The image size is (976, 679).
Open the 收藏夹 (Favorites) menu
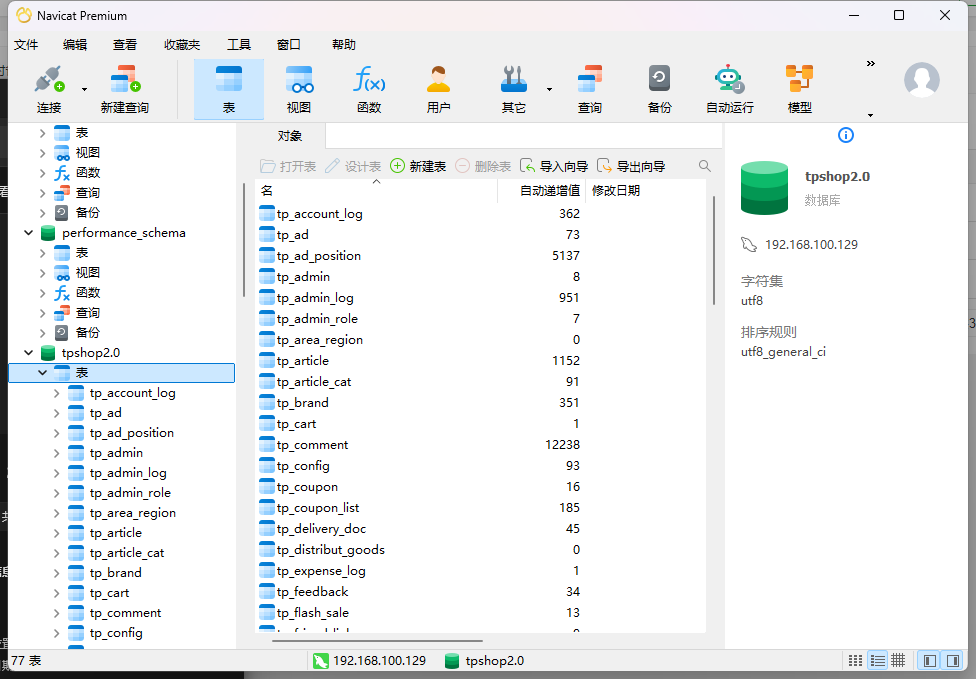(182, 45)
